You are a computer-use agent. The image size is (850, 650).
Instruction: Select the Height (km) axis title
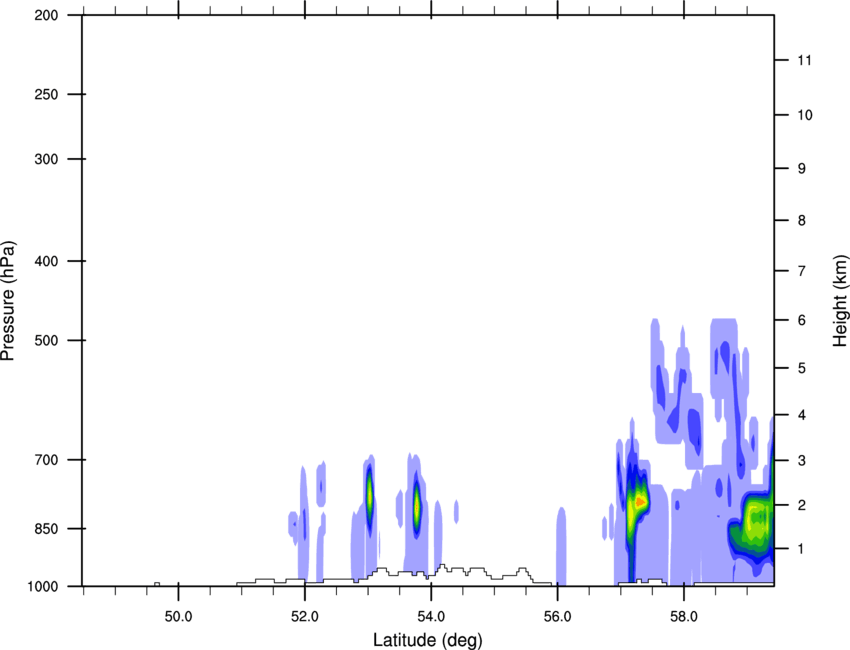coord(840,300)
